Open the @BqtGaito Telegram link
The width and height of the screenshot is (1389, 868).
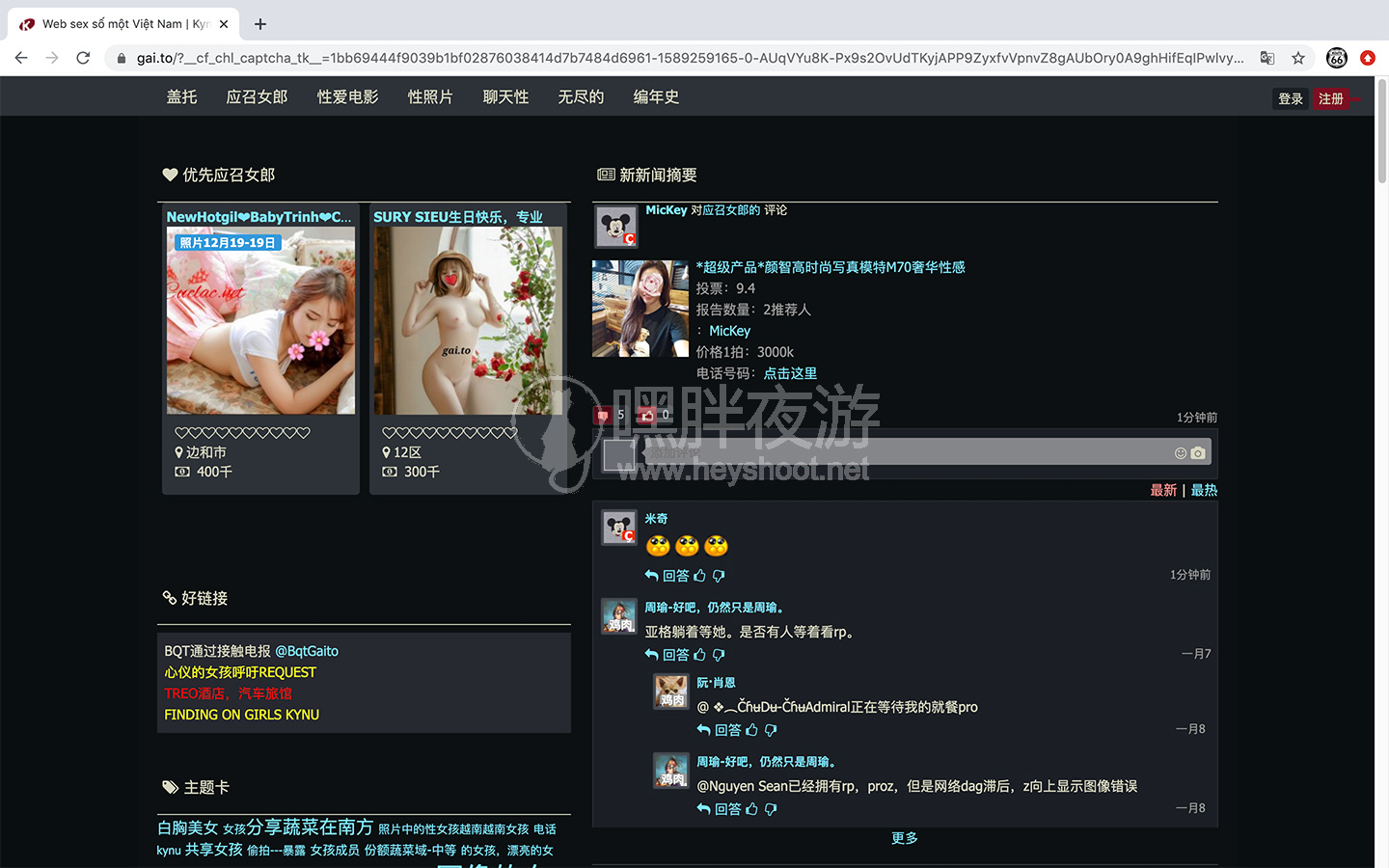pos(307,651)
